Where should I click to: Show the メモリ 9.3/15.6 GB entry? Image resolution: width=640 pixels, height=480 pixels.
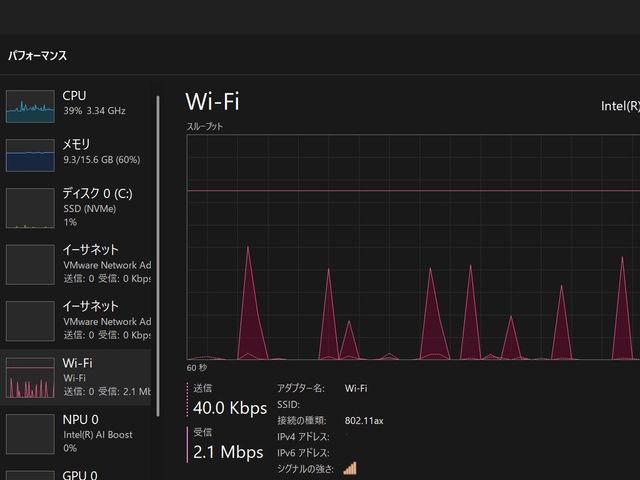pos(100,152)
